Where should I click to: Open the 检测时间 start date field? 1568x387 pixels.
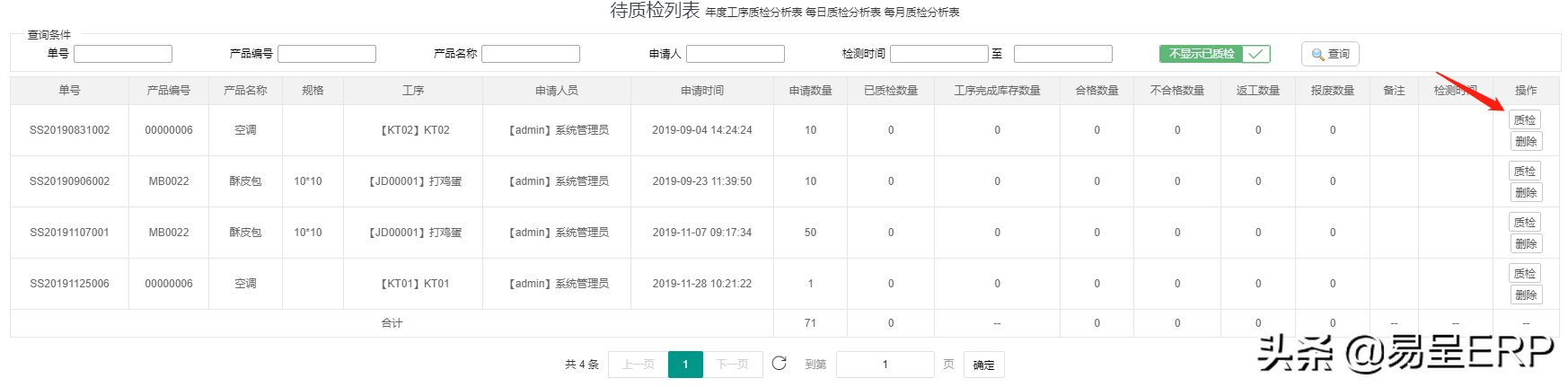coord(938,54)
